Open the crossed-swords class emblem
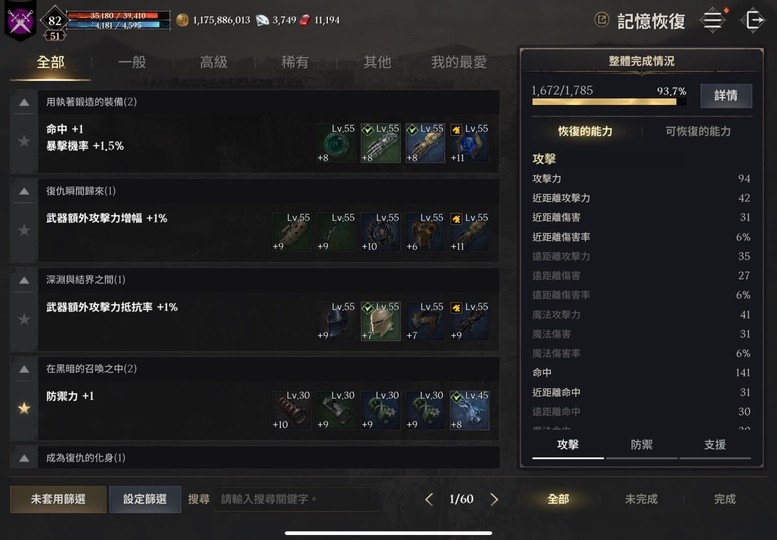777x540 pixels. pyautogui.click(x=20, y=21)
